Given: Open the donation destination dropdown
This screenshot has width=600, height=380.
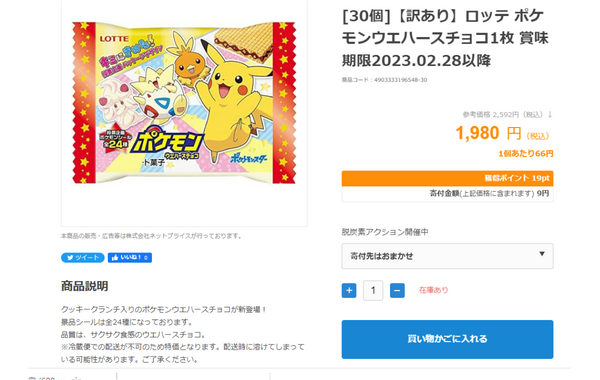Looking at the screenshot, I should (447, 256).
